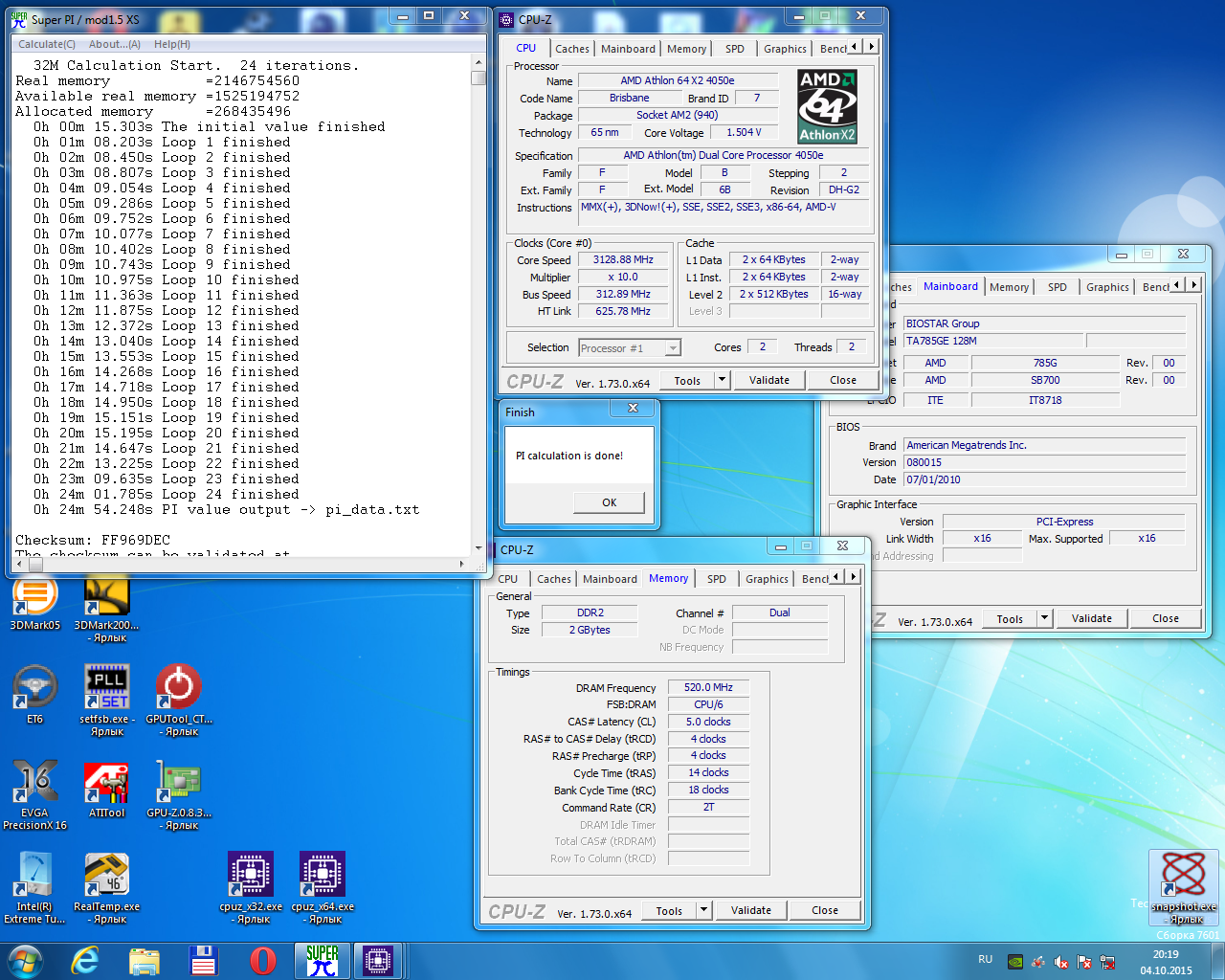
Task: Open the Help(H) menu in Super PI
Action: click(x=172, y=44)
